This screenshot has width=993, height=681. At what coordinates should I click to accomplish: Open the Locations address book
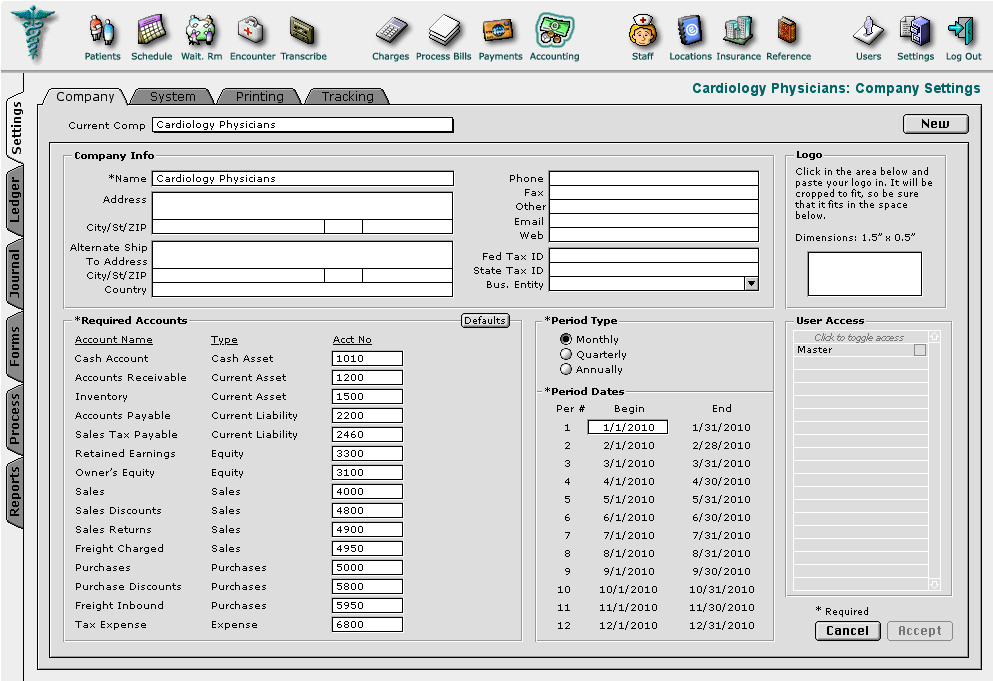(x=690, y=38)
